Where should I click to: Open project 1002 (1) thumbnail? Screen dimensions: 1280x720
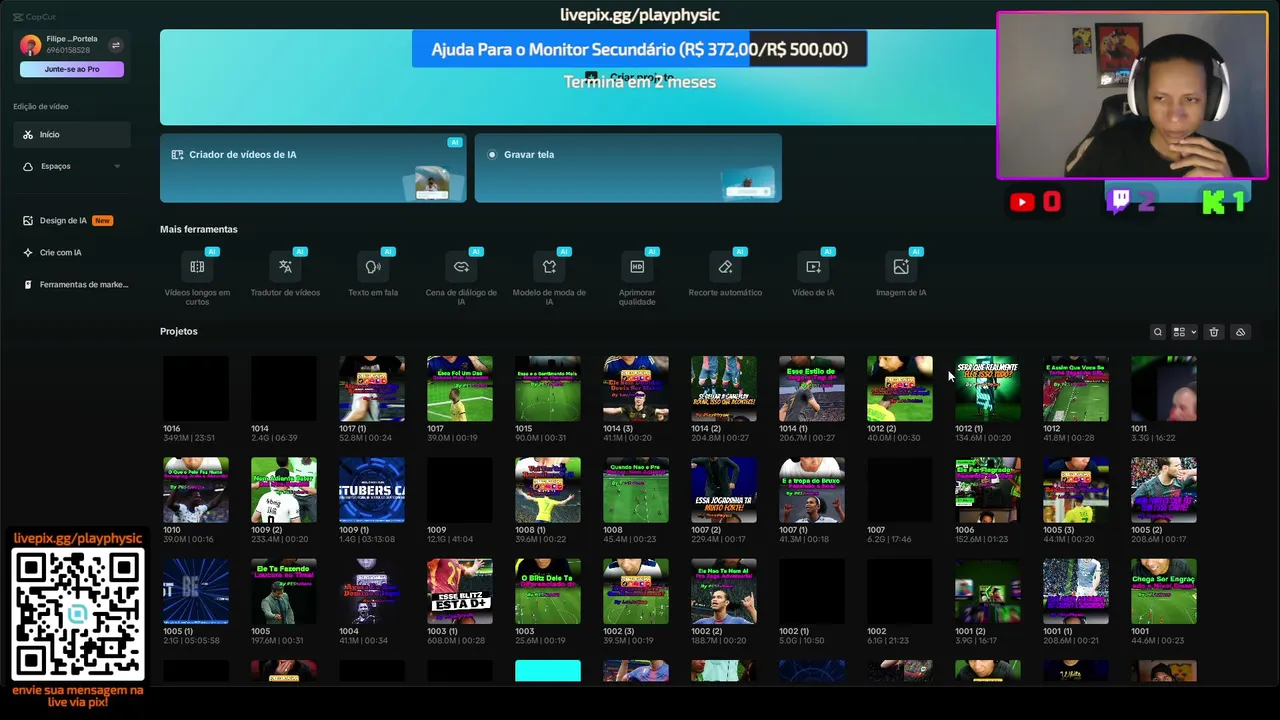[812, 591]
